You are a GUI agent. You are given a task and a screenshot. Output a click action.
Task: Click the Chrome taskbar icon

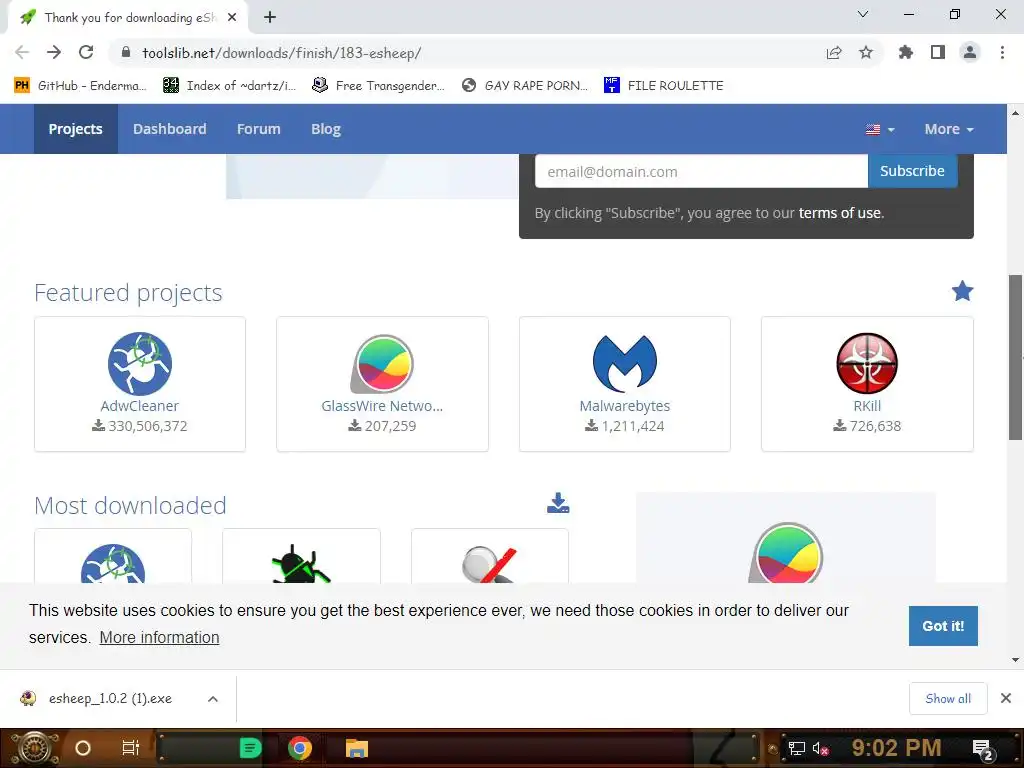click(300, 748)
